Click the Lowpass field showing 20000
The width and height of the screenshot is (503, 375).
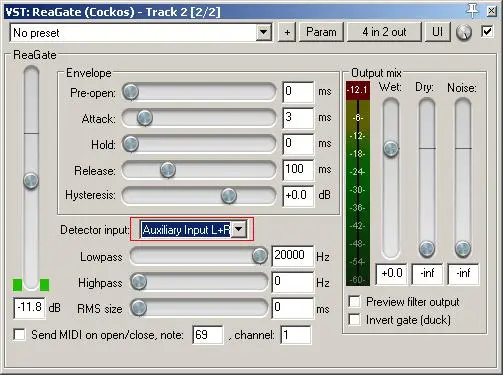pos(293,256)
